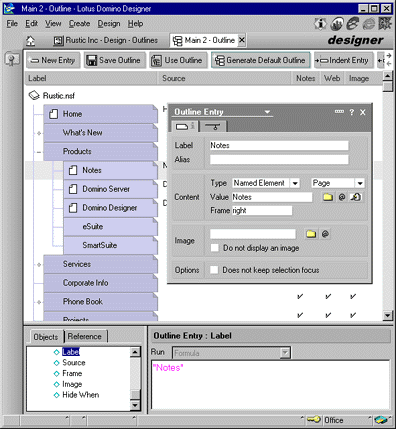
Task: Collapse the Outline Entry properties box
Action: [339, 111]
